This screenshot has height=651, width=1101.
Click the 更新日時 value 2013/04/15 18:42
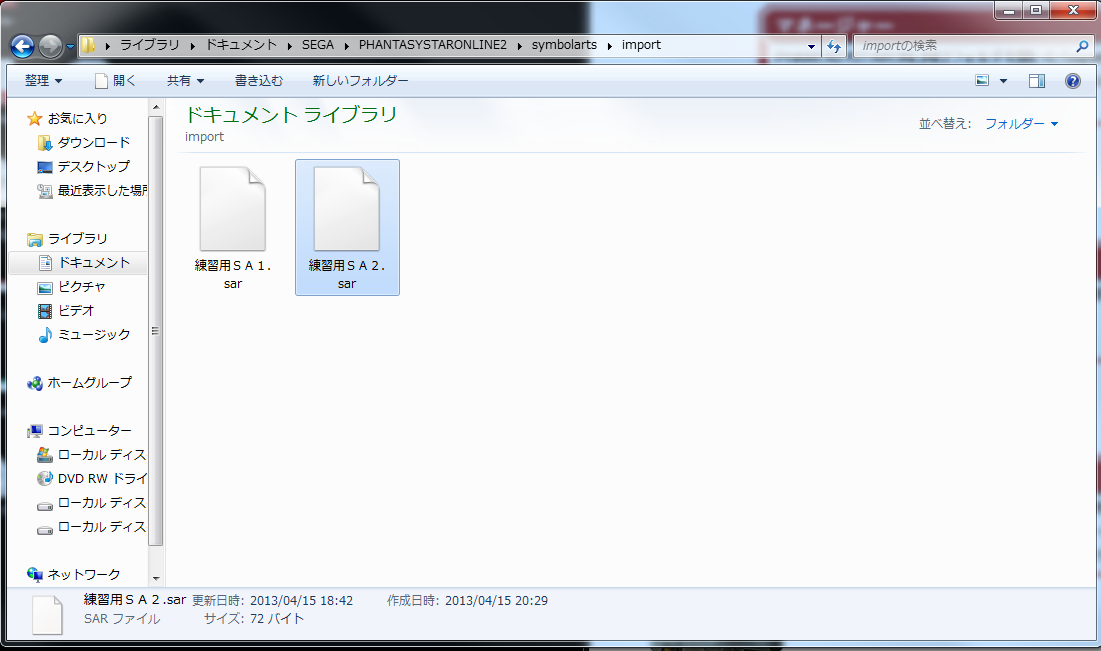301,600
